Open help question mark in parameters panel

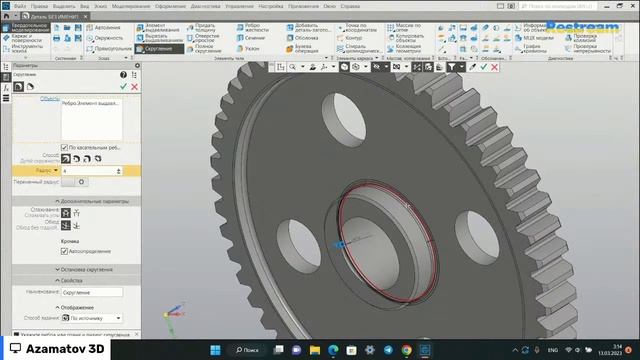click(123, 75)
